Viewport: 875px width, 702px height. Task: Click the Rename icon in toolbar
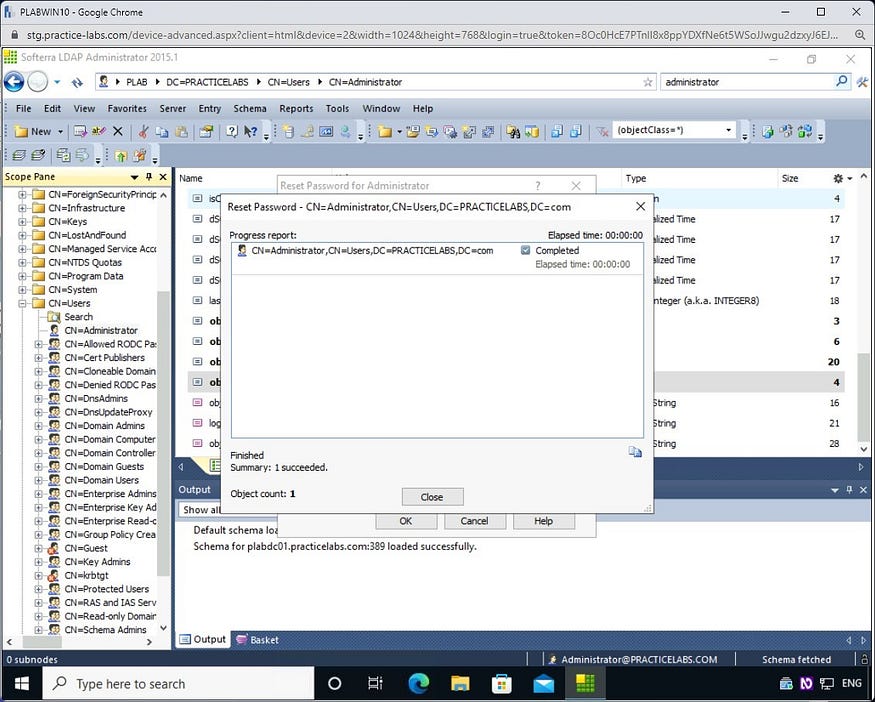[x=99, y=131]
